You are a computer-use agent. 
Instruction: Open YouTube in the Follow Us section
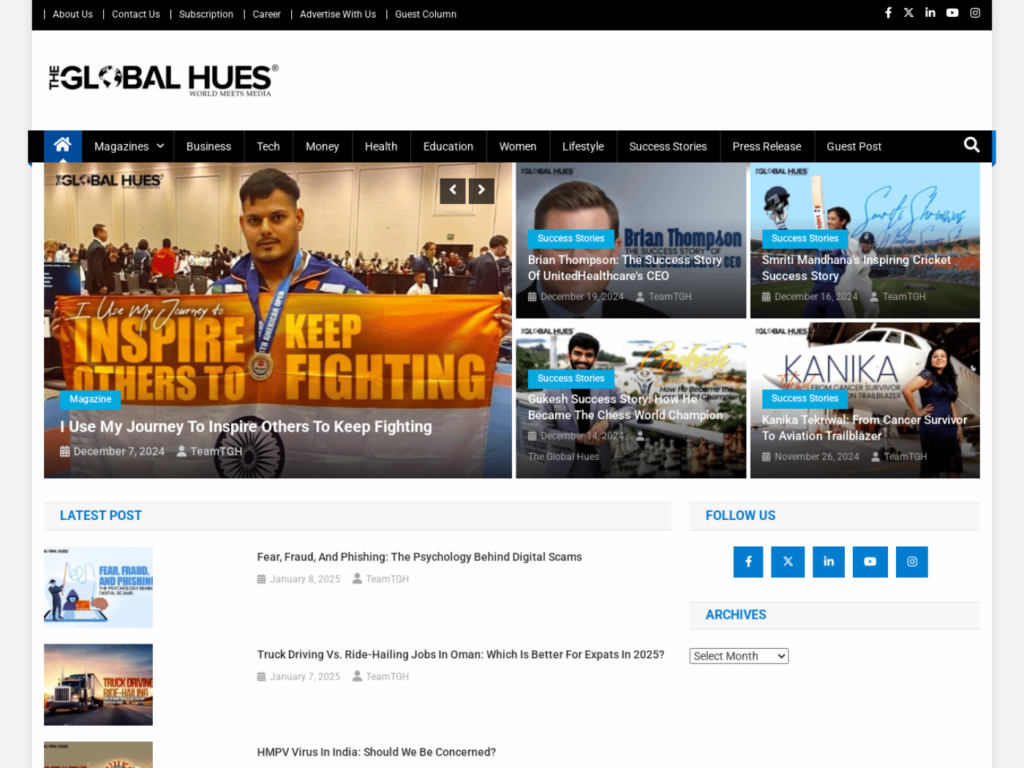click(x=869, y=561)
